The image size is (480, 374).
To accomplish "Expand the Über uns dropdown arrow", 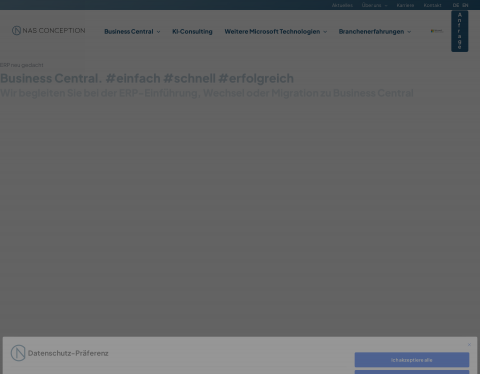I will (x=386, y=6).
